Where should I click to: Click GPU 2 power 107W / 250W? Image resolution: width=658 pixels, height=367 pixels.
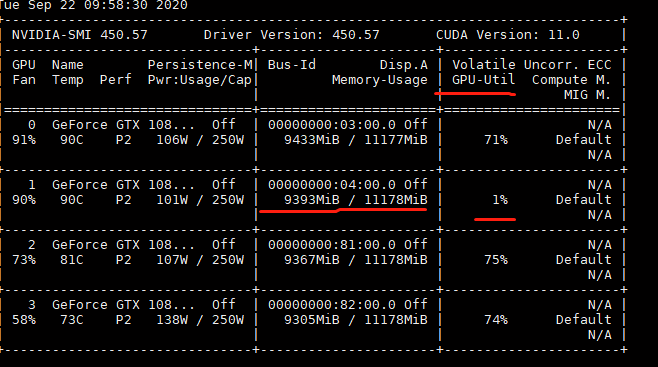coord(200,260)
